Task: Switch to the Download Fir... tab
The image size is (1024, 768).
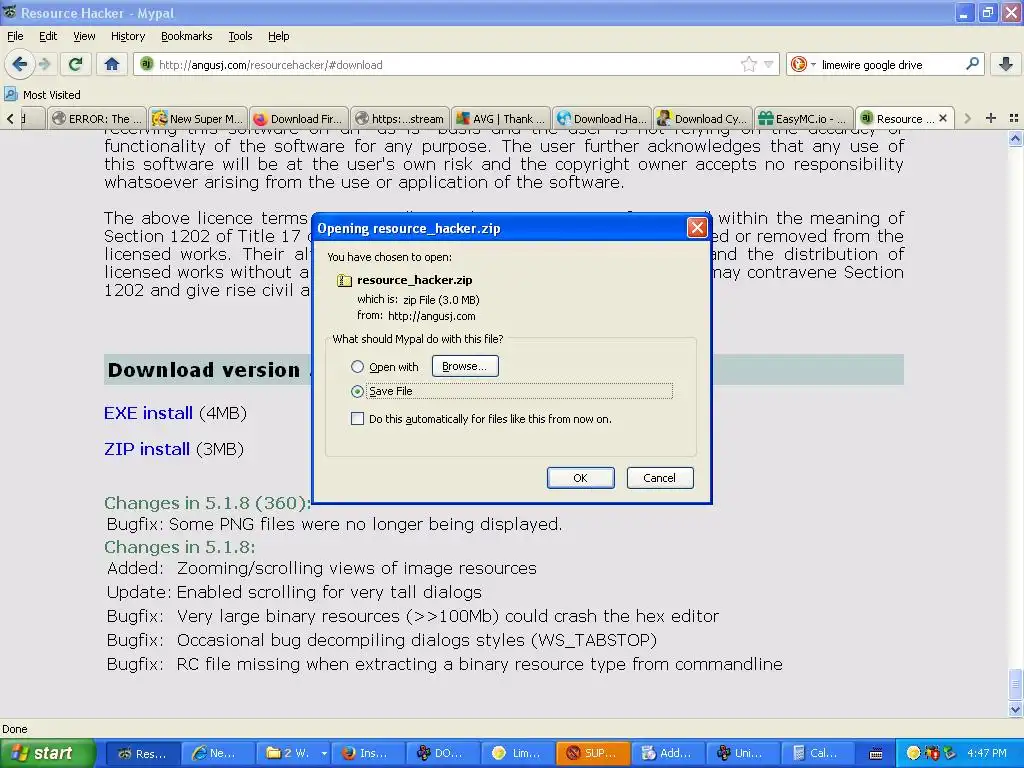Action: tap(298, 118)
